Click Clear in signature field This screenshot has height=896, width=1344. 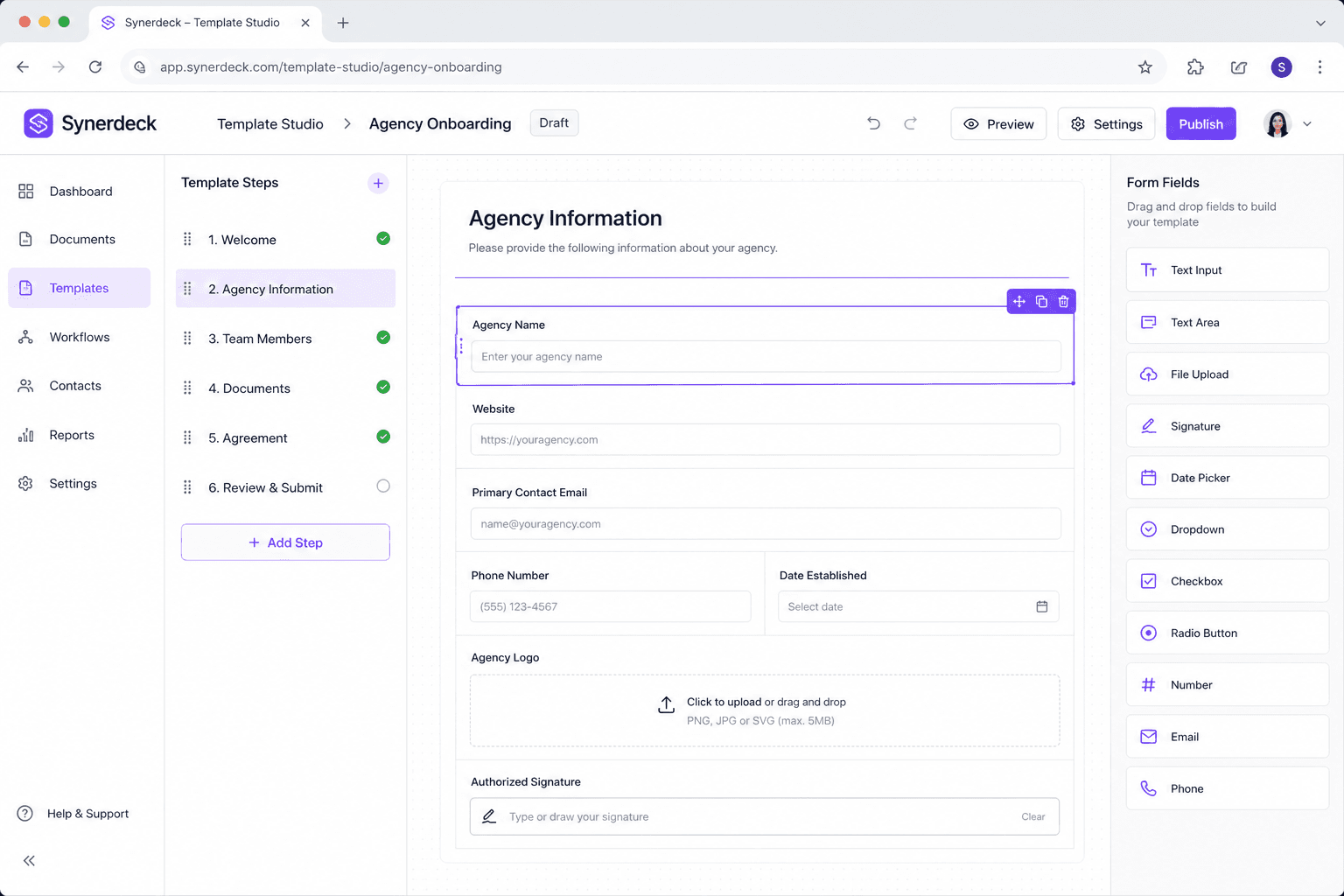coord(1033,817)
